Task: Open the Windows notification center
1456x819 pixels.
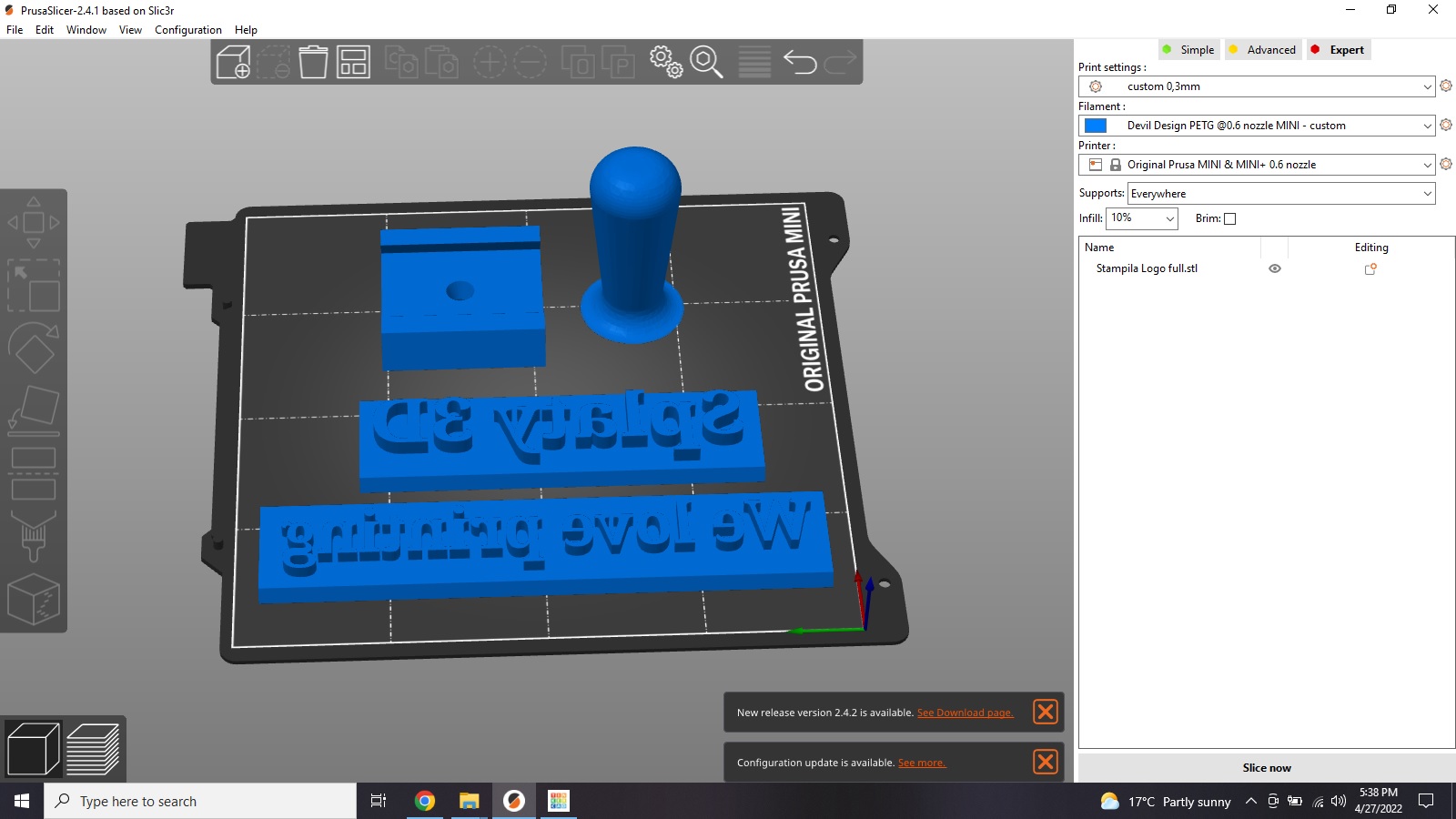Action: (x=1426, y=801)
